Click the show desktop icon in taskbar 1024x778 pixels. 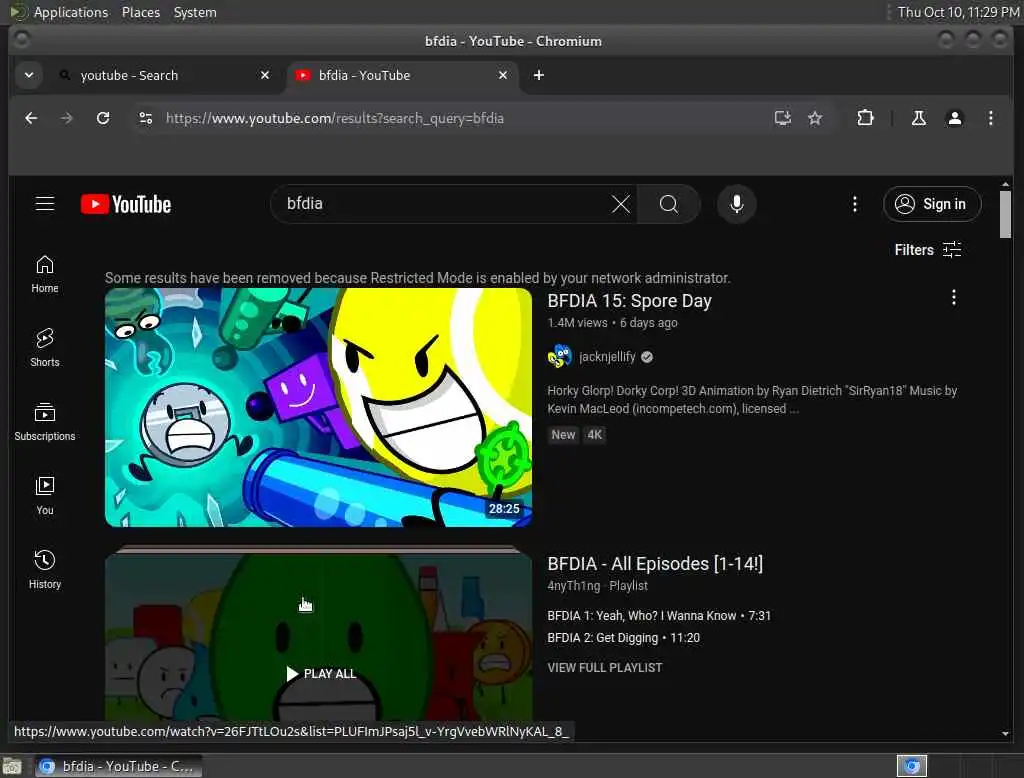tap(12, 766)
